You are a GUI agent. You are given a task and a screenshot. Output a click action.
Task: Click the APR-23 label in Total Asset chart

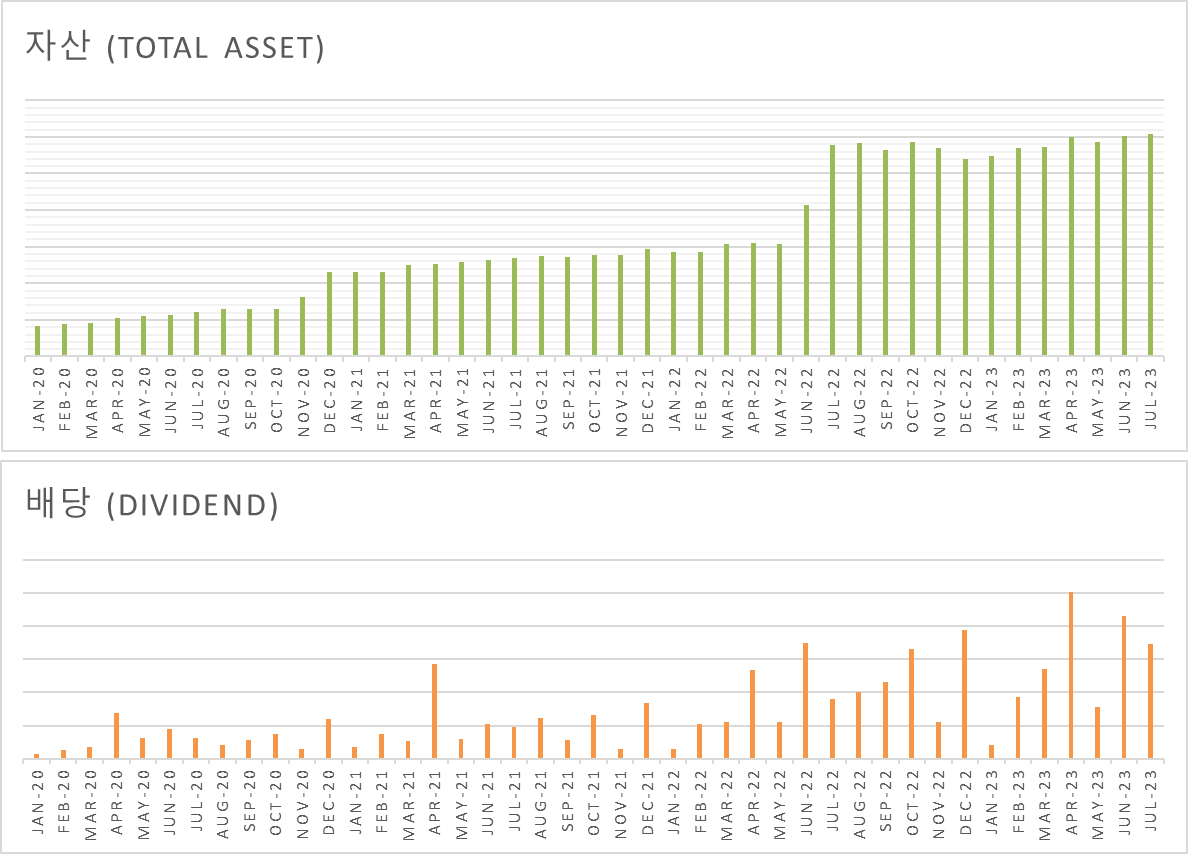(x=1072, y=400)
